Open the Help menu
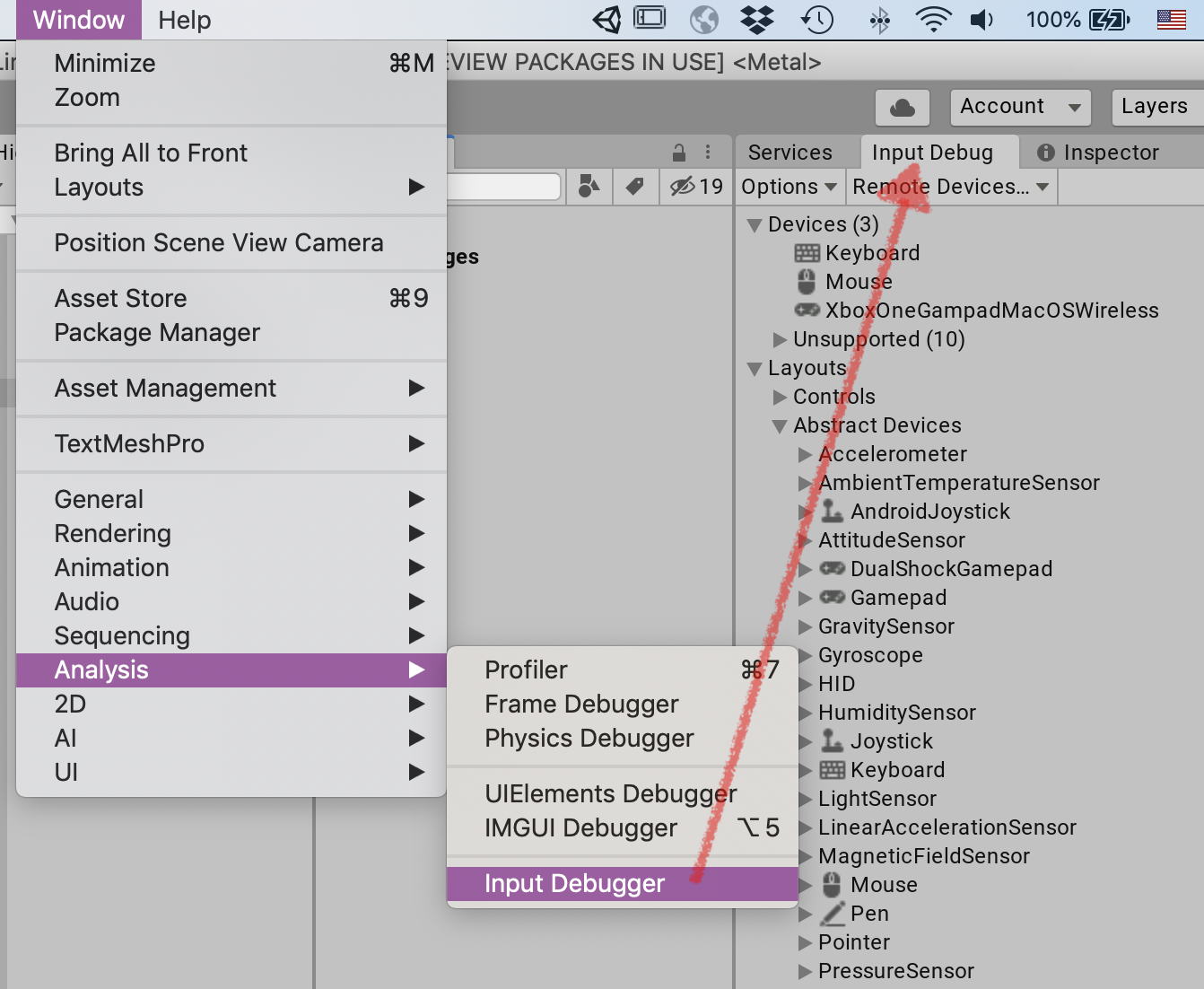Viewport: 1204px width, 989px height. click(183, 20)
